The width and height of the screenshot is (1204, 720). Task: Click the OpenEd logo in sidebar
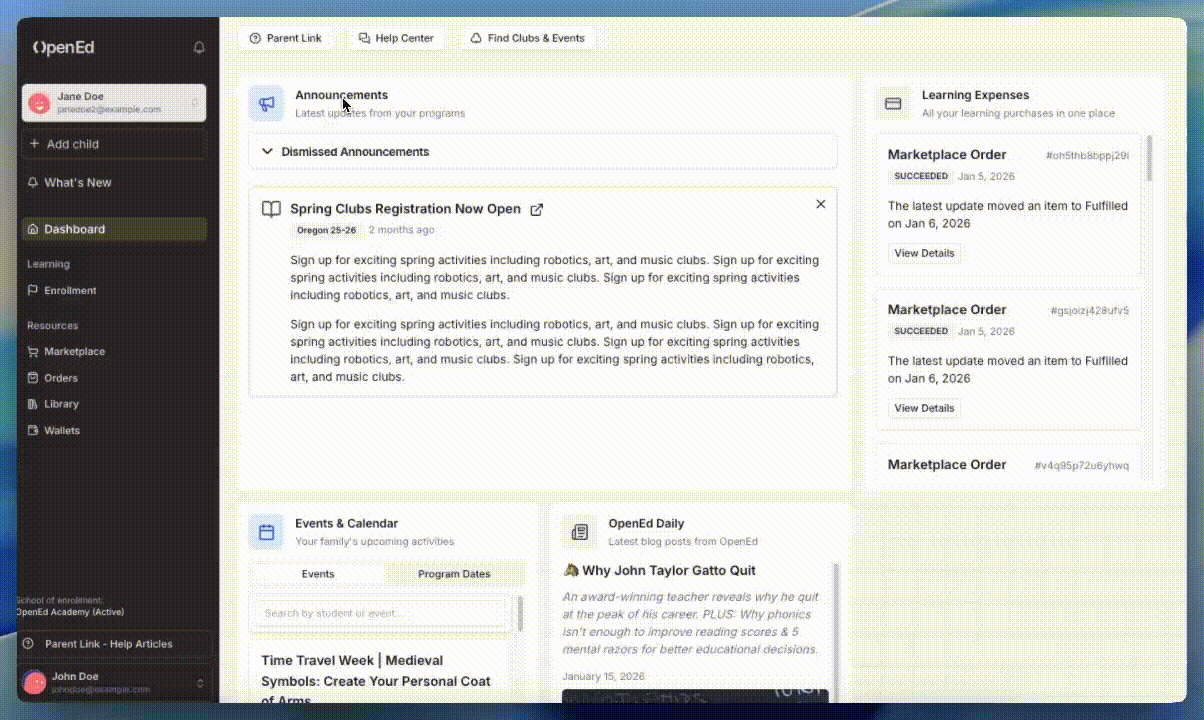(64, 48)
